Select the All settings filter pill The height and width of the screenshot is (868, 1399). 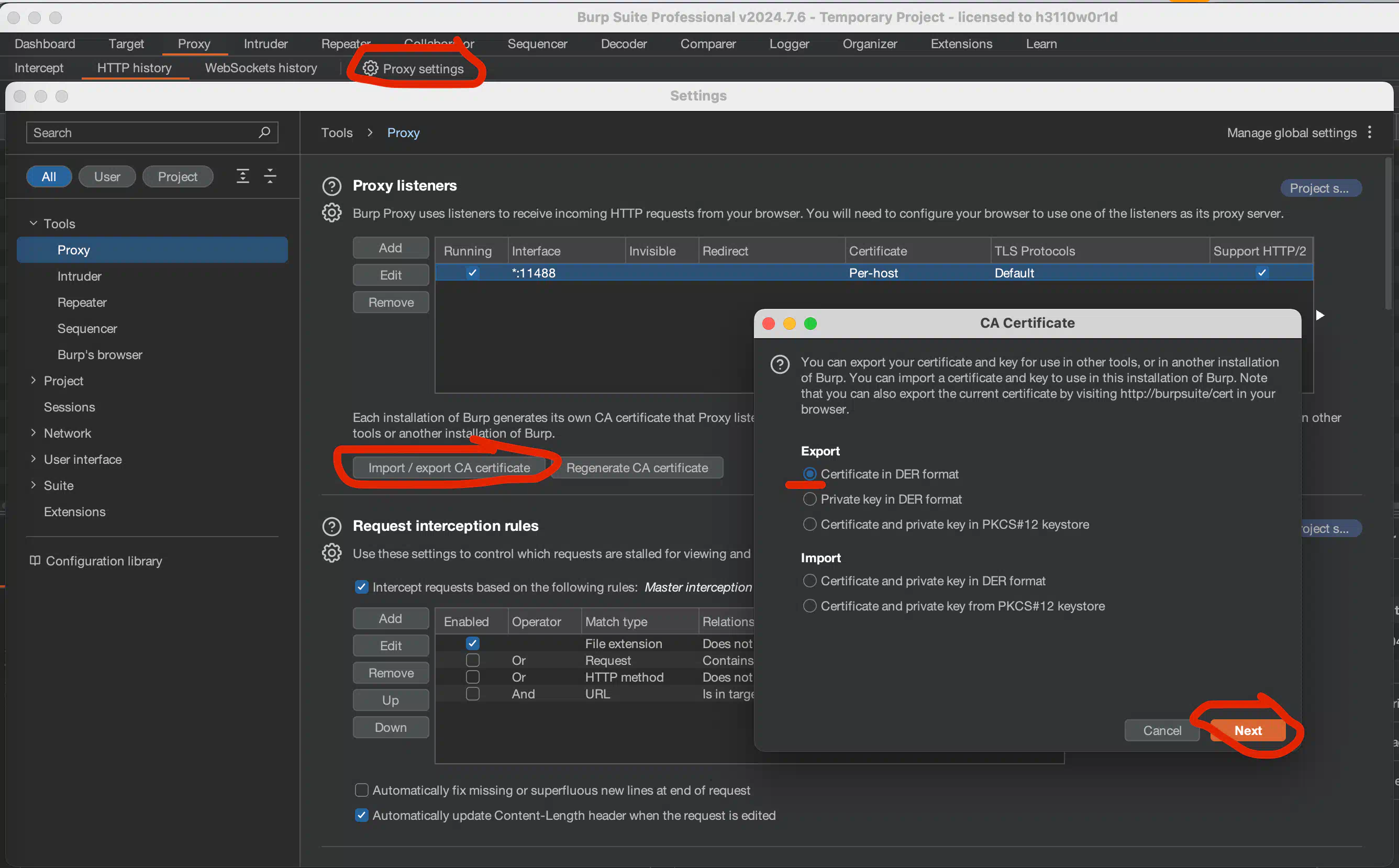click(49, 177)
